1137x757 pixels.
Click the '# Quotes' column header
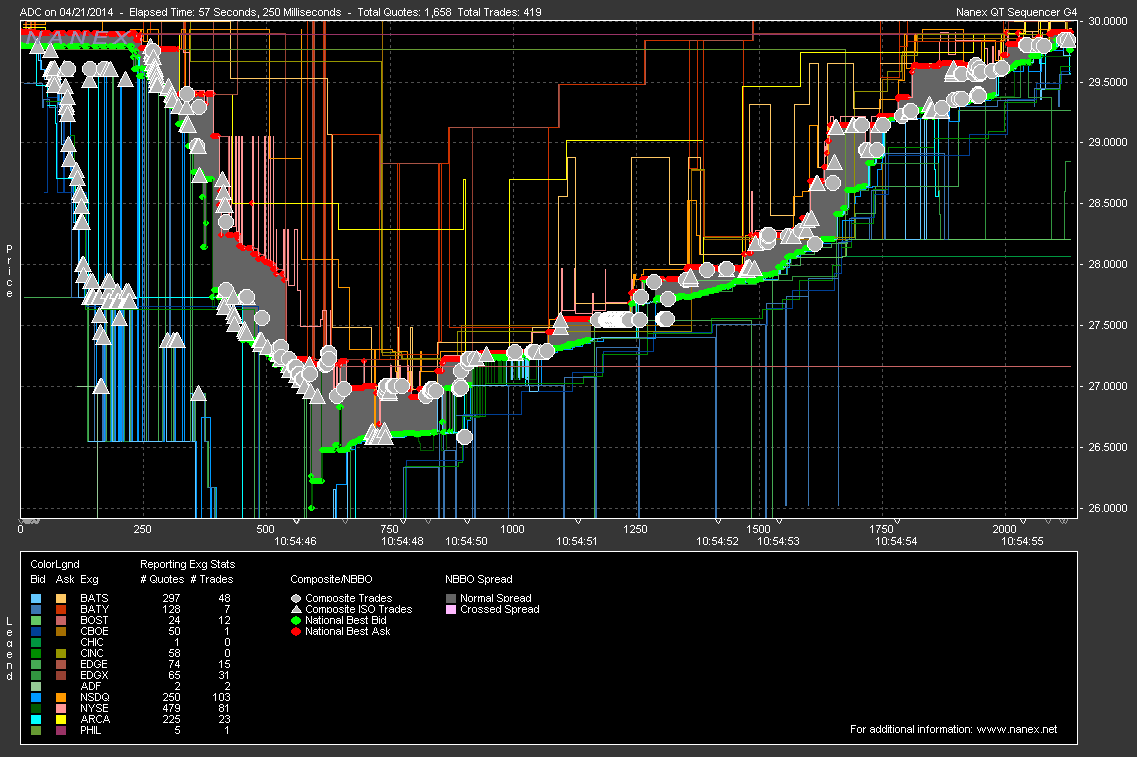[x=162, y=579]
